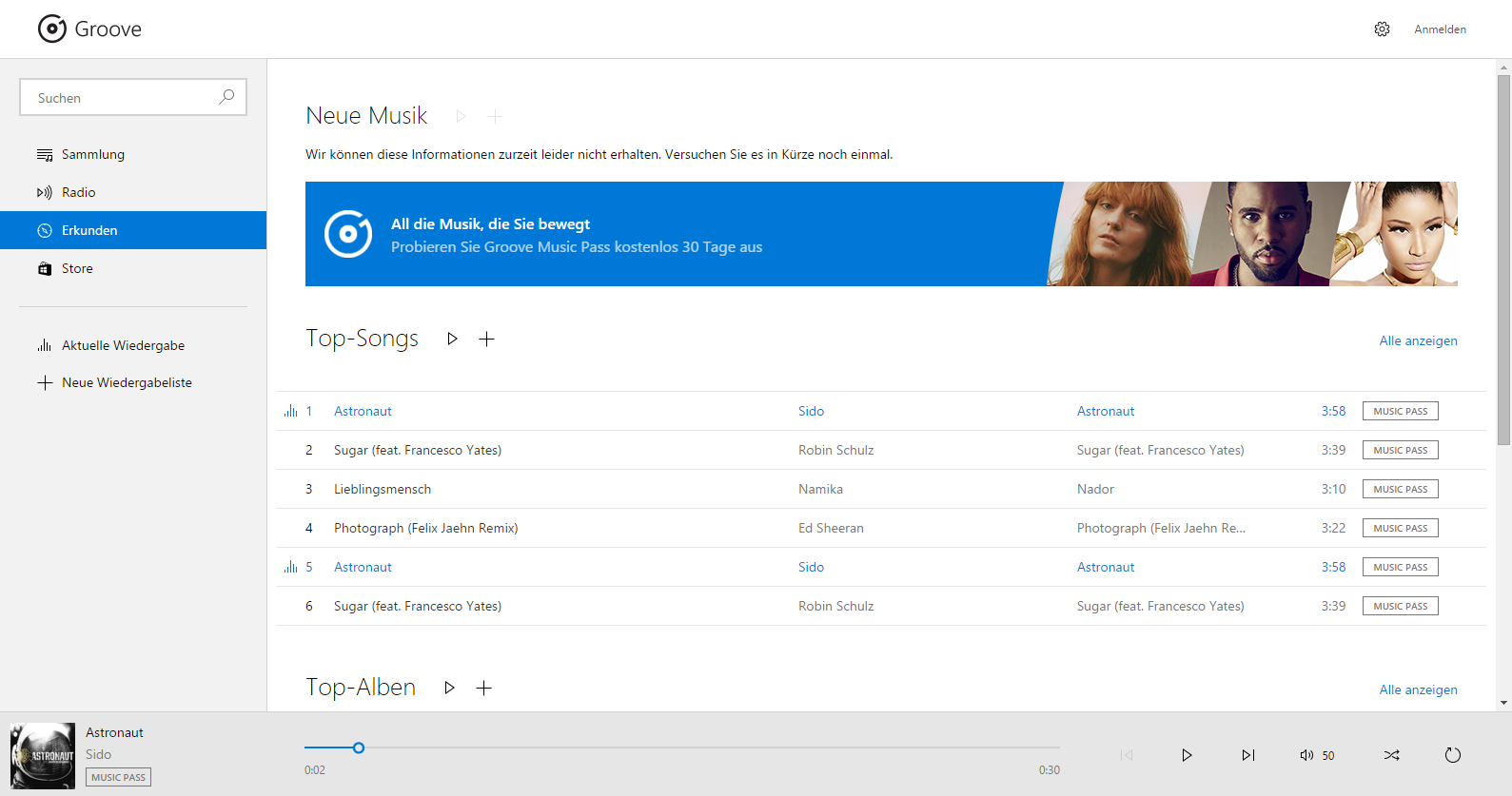Add Top-Alben with the plus icon
1512x796 pixels.
click(x=483, y=688)
